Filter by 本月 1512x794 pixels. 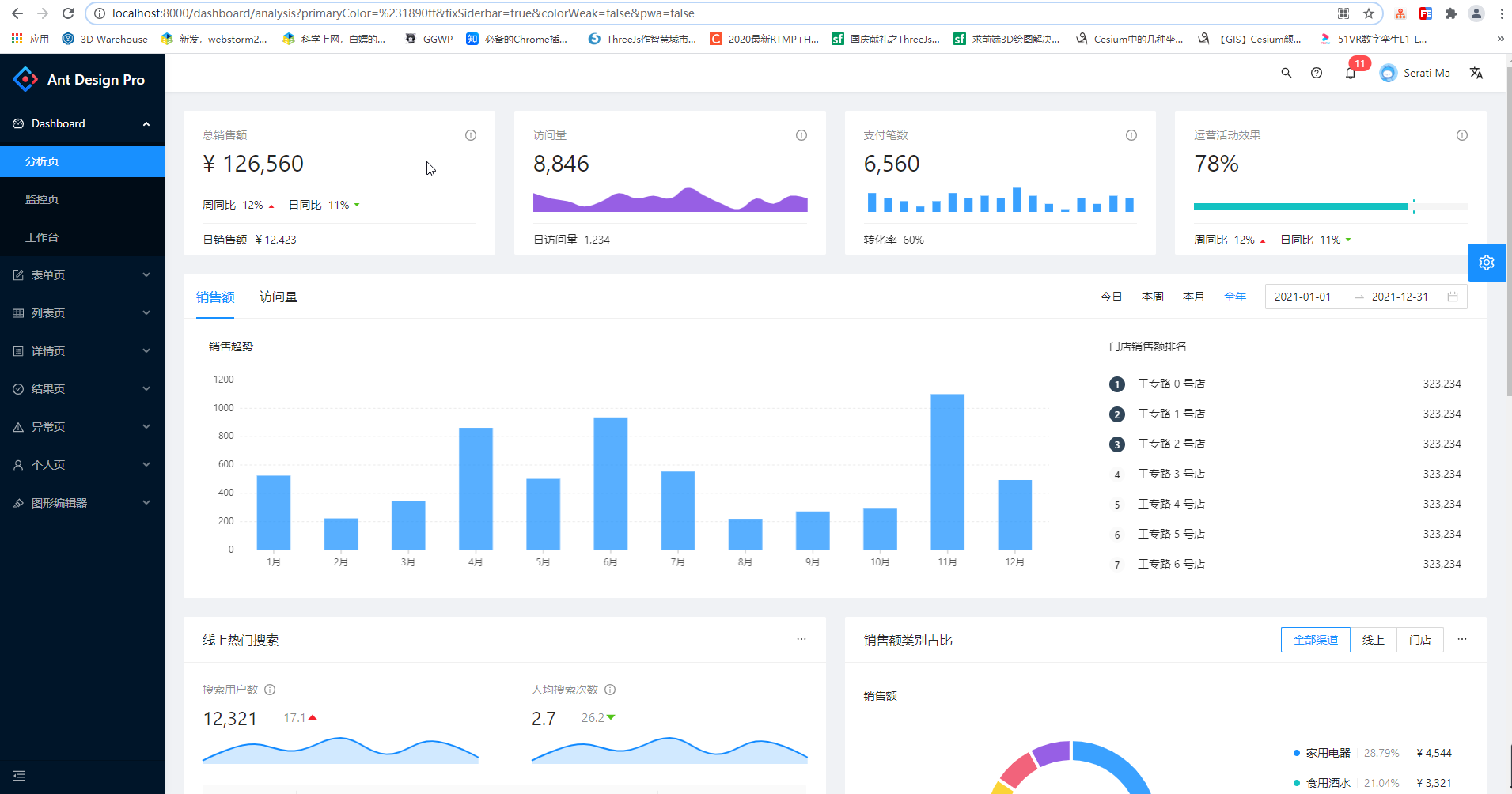click(1194, 297)
